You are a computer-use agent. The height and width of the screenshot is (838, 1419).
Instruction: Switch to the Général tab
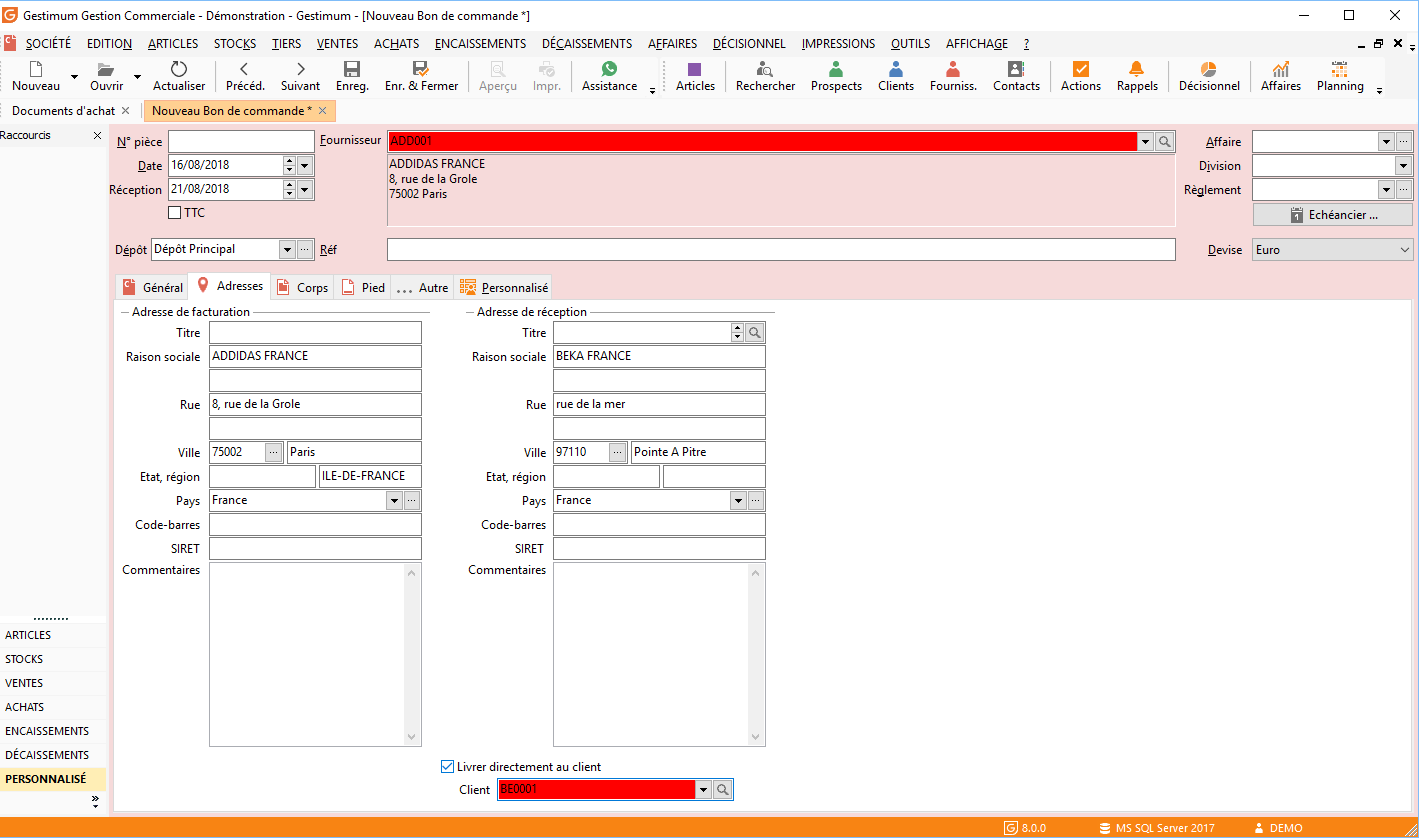[152, 287]
